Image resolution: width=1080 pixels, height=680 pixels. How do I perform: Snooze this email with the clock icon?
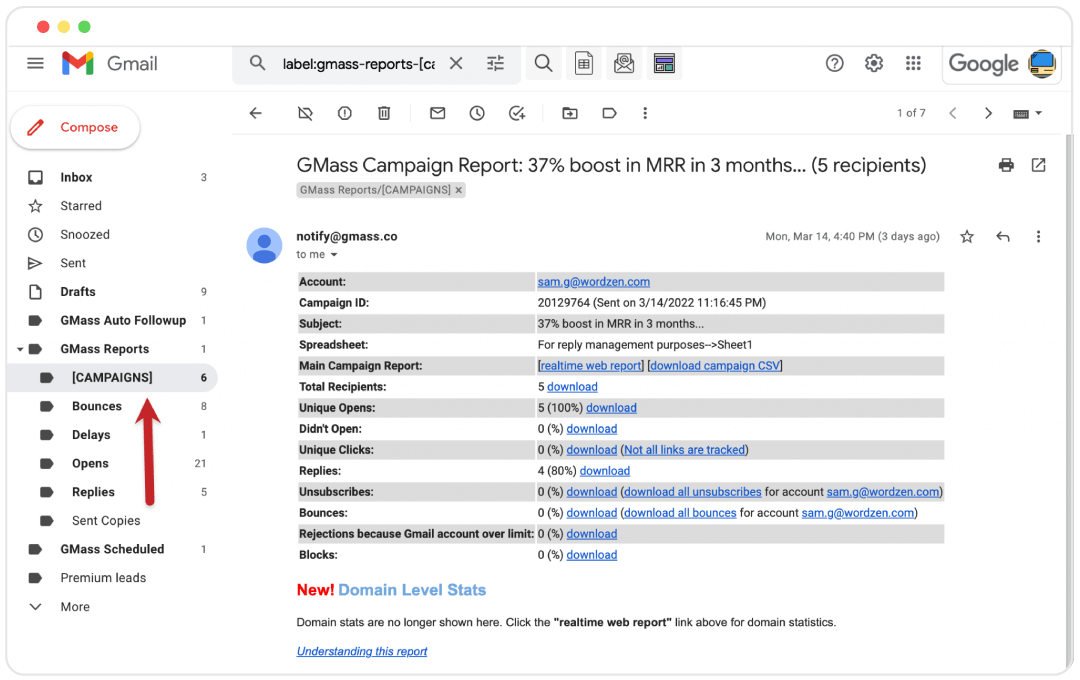click(476, 113)
